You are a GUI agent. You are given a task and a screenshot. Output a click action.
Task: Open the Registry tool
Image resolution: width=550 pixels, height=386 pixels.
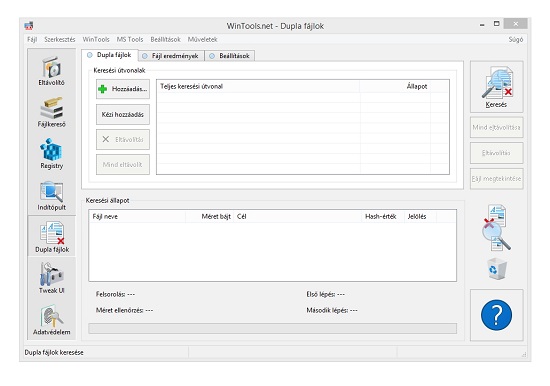[x=52, y=154]
